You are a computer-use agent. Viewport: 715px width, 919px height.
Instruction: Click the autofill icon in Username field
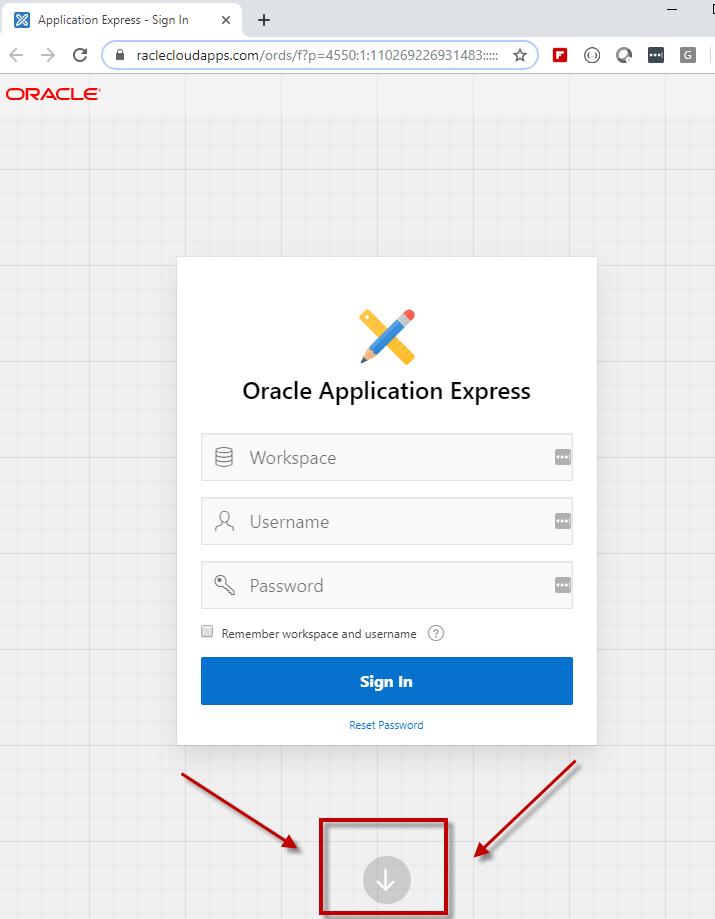[563, 521]
